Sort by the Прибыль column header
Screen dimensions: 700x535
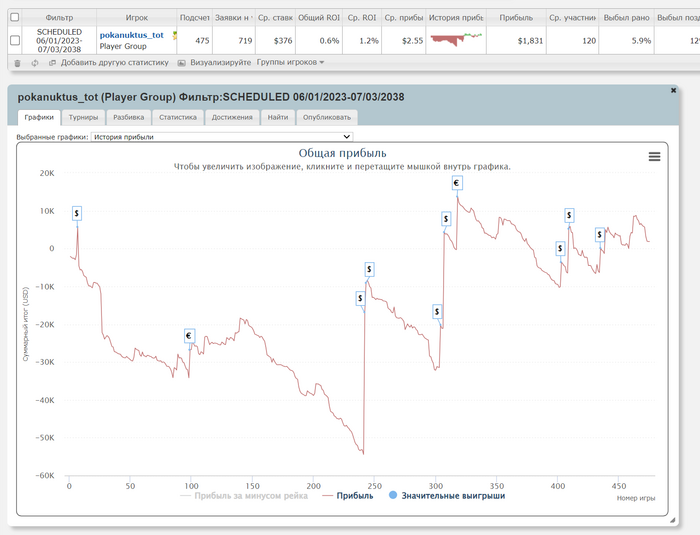tap(516, 17)
